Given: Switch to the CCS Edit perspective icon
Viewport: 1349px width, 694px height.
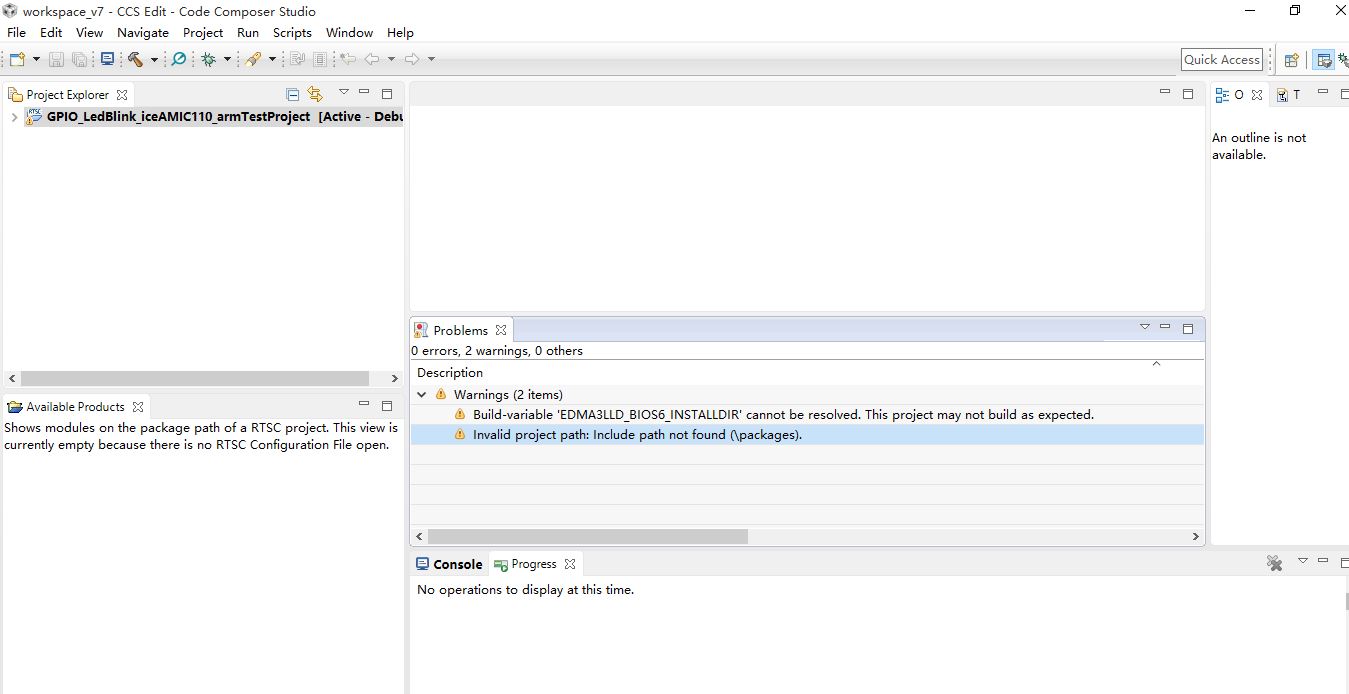Looking at the screenshot, I should [x=1324, y=60].
